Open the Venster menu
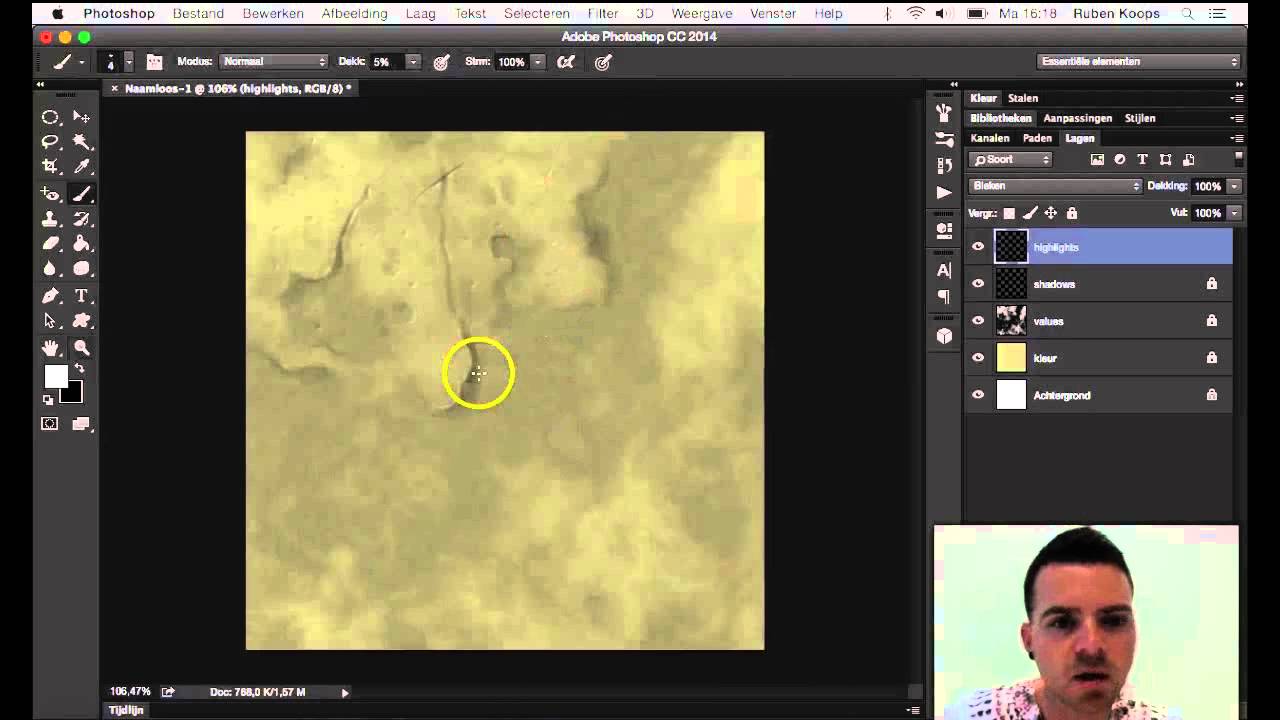The width and height of the screenshot is (1280, 720). [773, 14]
